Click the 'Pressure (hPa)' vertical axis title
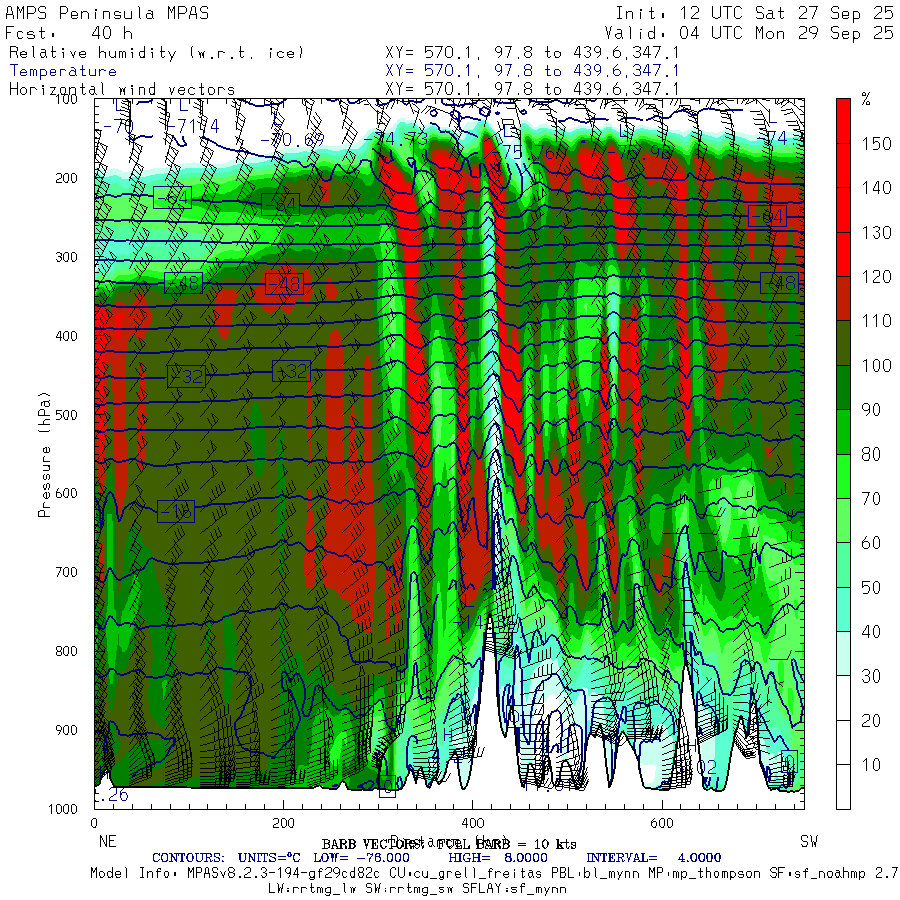Image resolution: width=900 pixels, height=900 pixels. click(44, 454)
